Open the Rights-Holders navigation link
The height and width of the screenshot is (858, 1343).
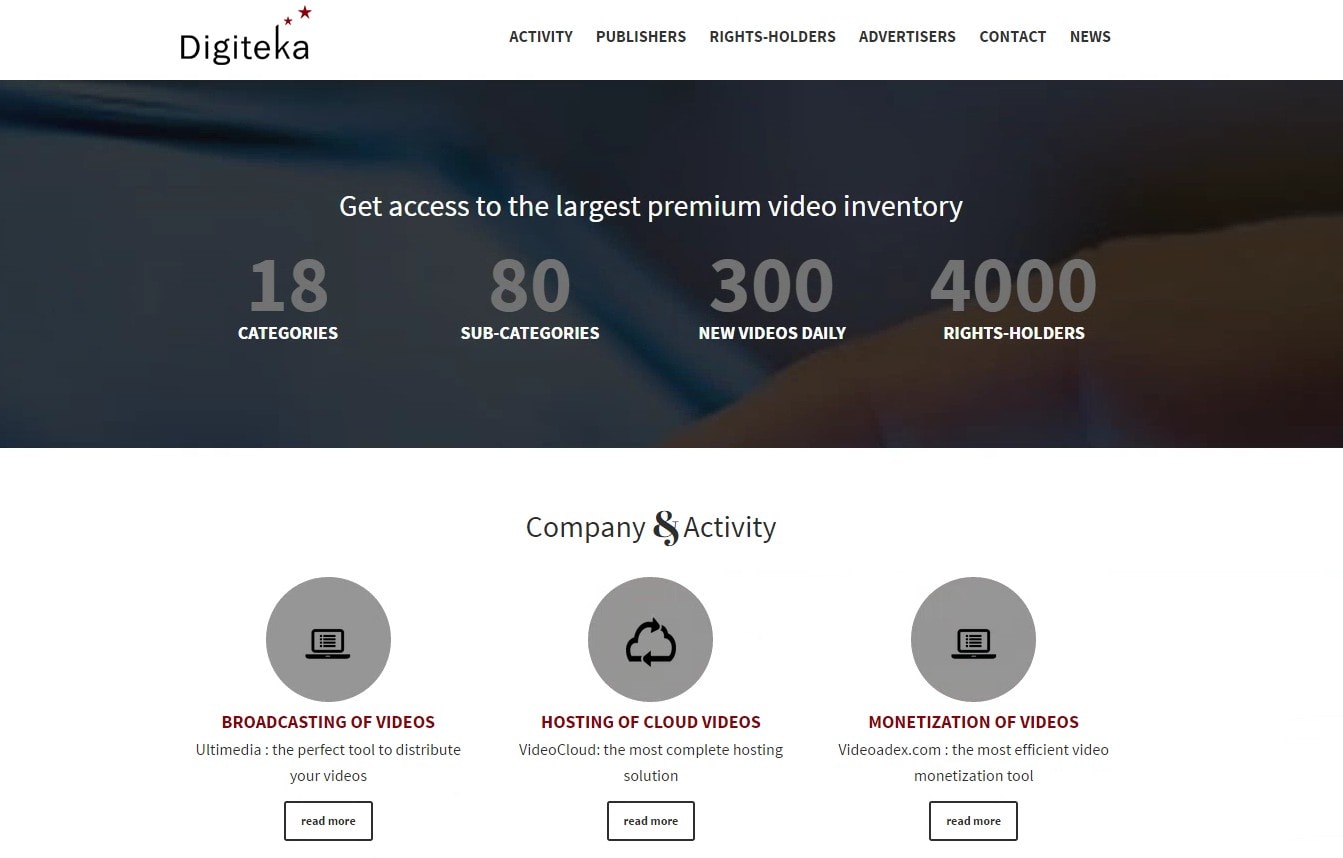click(772, 37)
